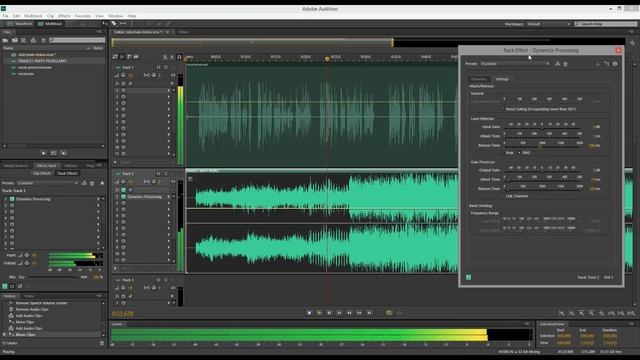Switch to the Media Browser tab
Image resolution: width=640 pixels, height=360 pixels.
tap(16, 166)
